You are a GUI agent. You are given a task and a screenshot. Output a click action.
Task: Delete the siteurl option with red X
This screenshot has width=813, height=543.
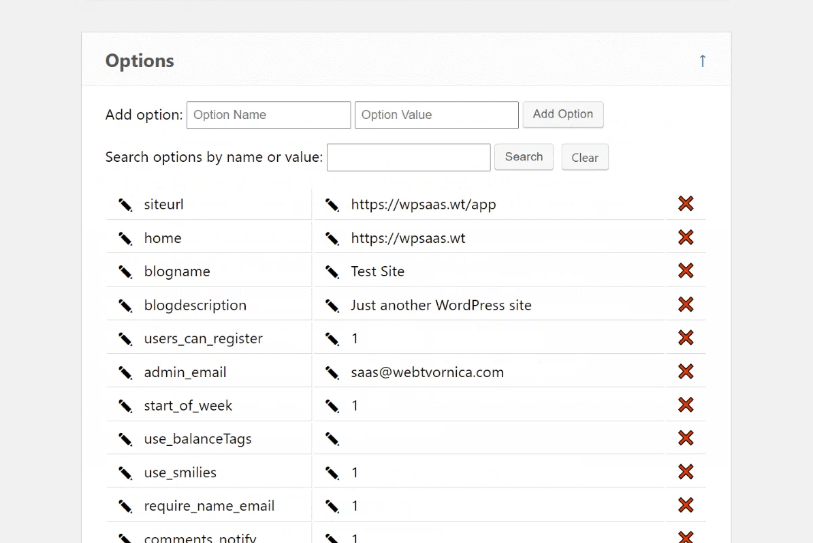686,204
